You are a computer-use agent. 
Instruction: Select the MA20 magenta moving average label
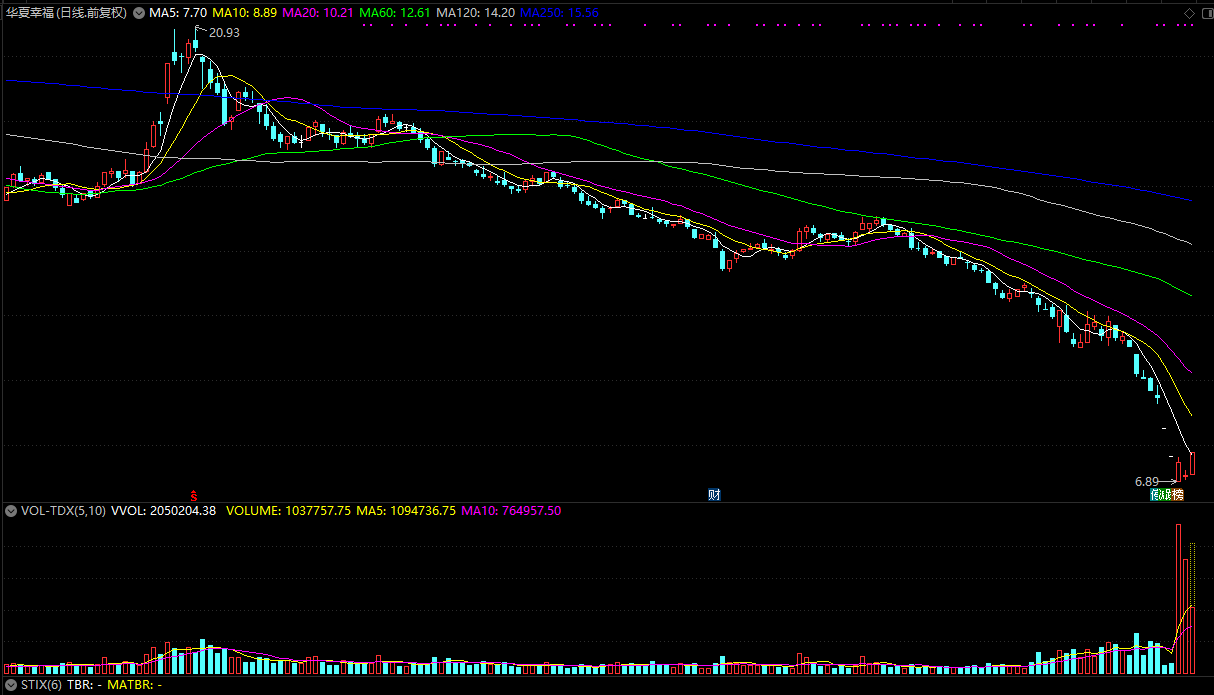(315, 12)
